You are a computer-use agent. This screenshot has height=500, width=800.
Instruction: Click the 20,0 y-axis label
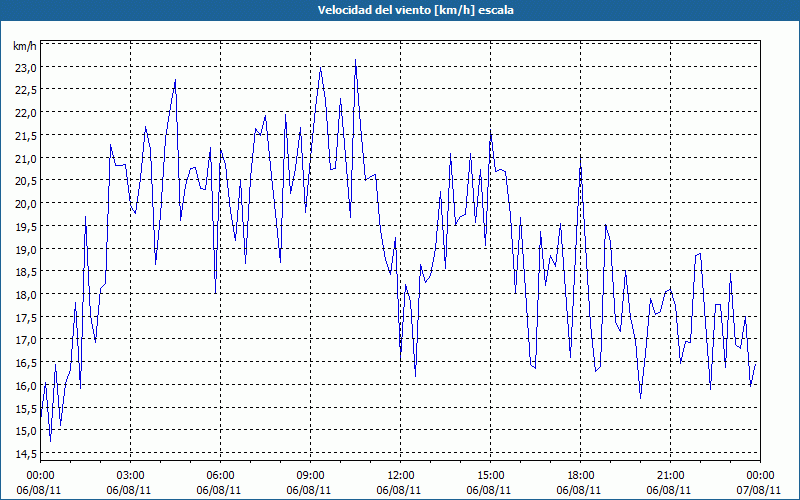click(x=27, y=204)
